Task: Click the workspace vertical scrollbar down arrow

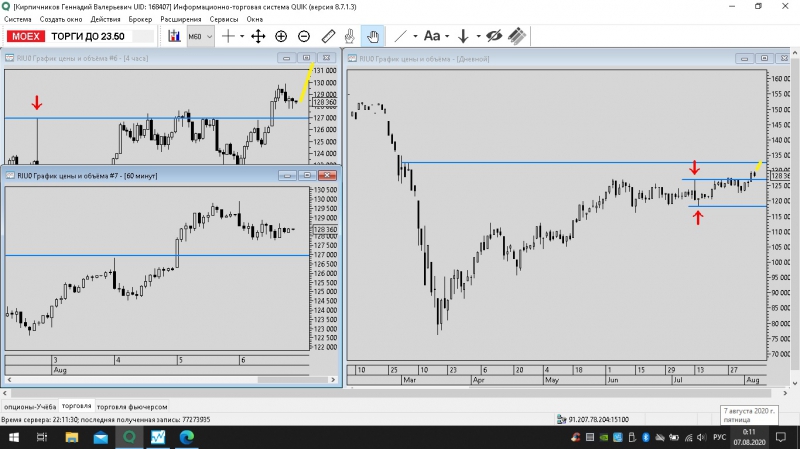Action: point(795,383)
